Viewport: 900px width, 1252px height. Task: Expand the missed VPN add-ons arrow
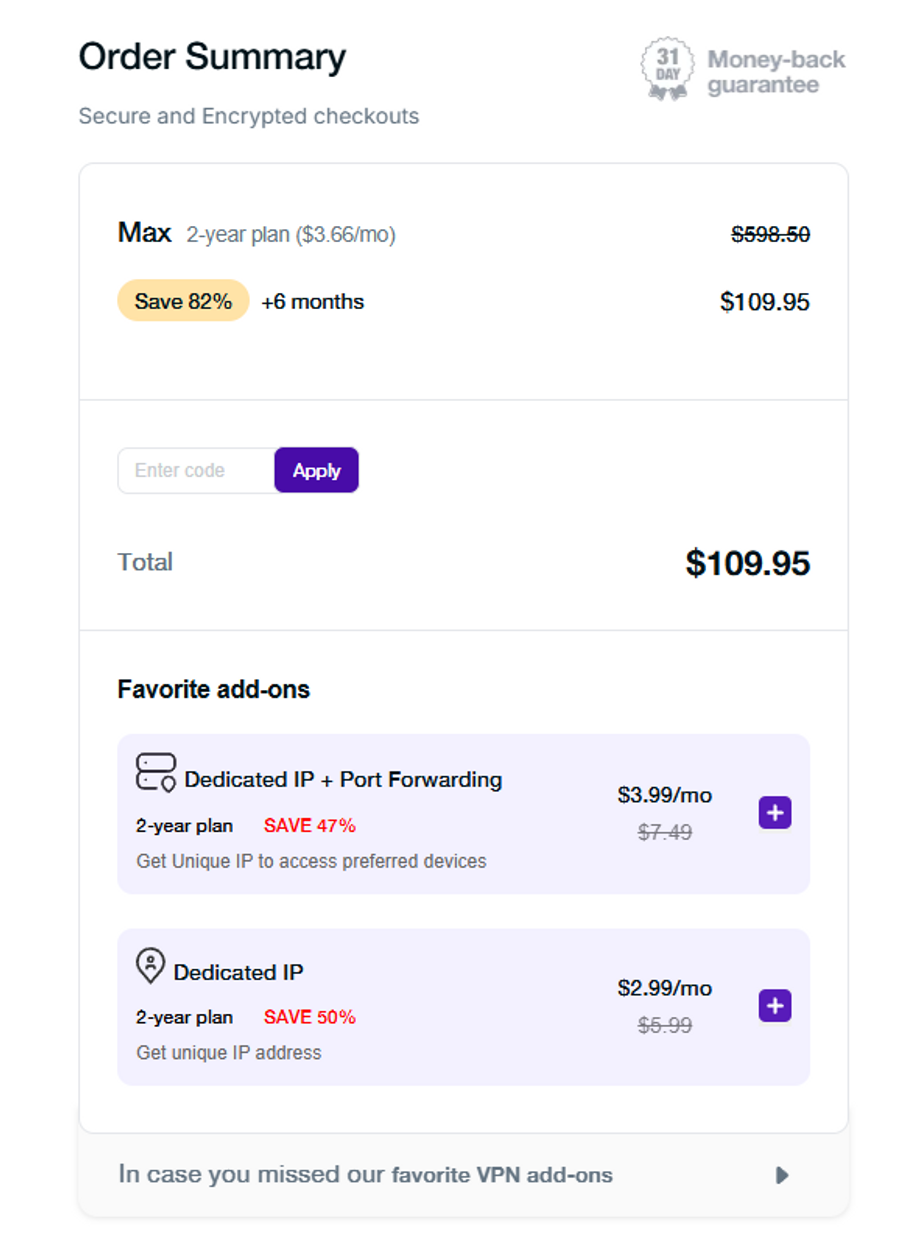pyautogui.click(x=782, y=1175)
